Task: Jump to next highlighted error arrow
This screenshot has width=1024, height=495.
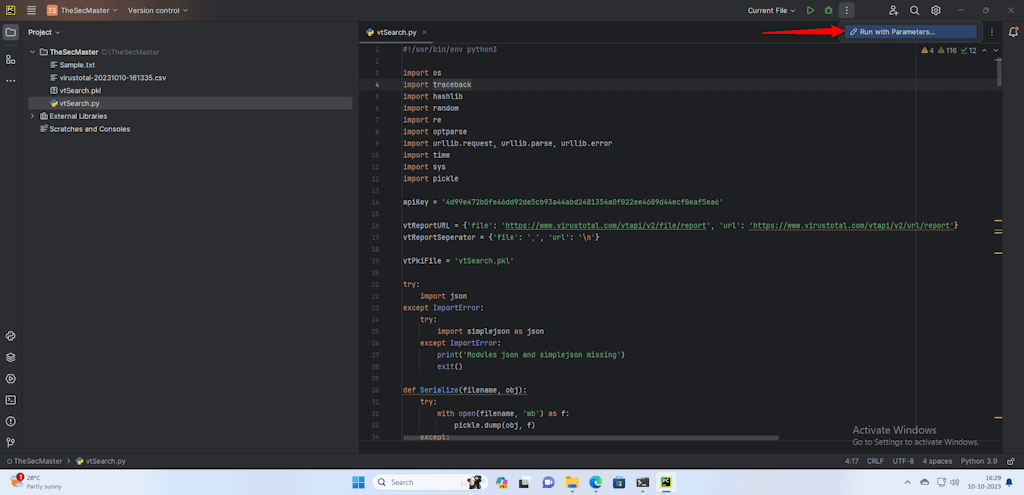Action: [x=995, y=50]
